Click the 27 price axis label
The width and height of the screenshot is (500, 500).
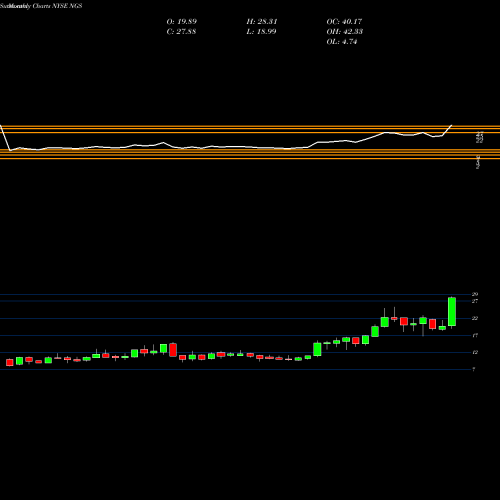tap(475, 301)
